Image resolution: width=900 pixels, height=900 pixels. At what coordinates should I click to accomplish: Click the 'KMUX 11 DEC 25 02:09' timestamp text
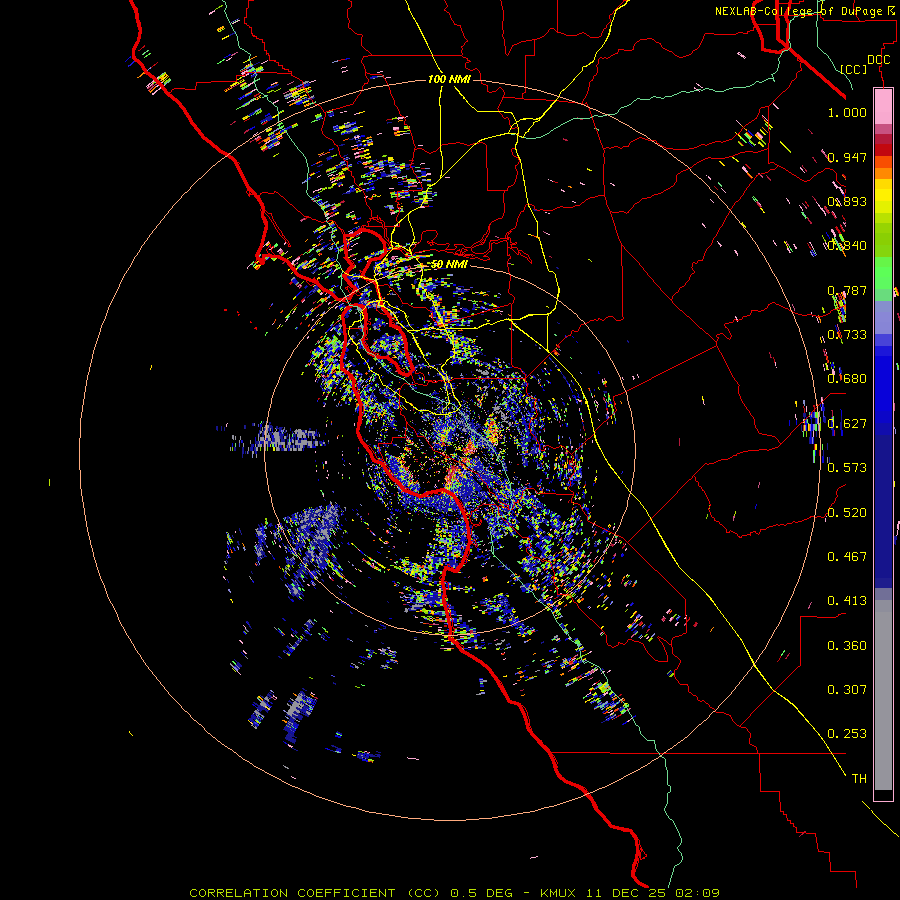pos(630,893)
